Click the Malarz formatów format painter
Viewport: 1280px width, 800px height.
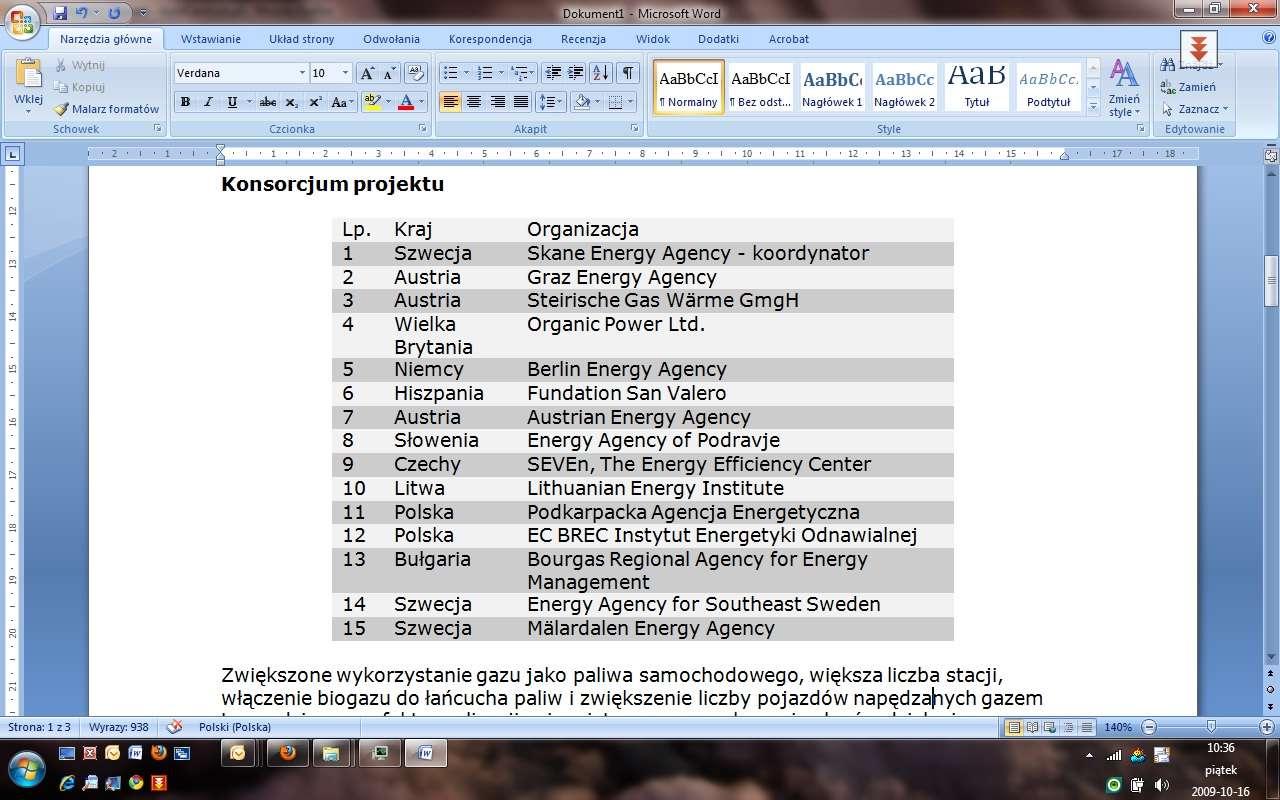pos(106,109)
